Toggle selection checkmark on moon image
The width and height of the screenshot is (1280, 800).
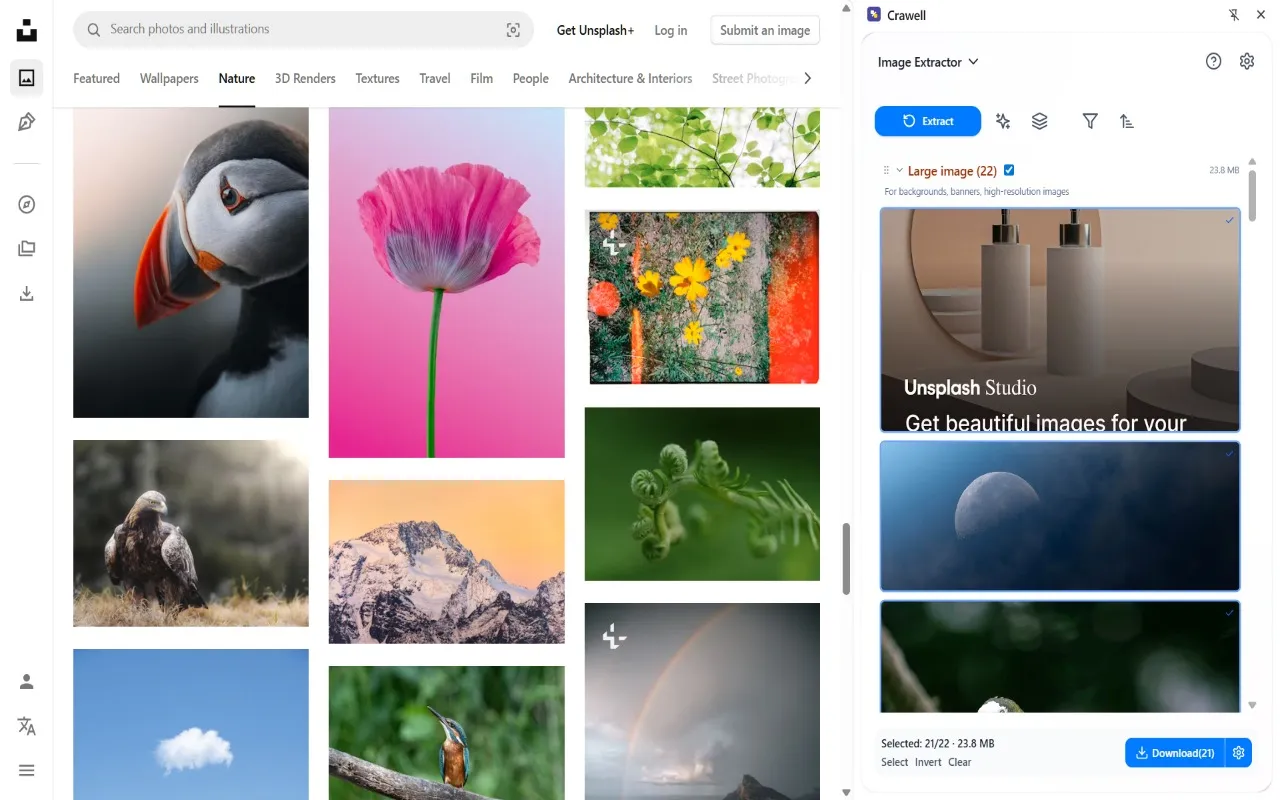pyautogui.click(x=1230, y=454)
